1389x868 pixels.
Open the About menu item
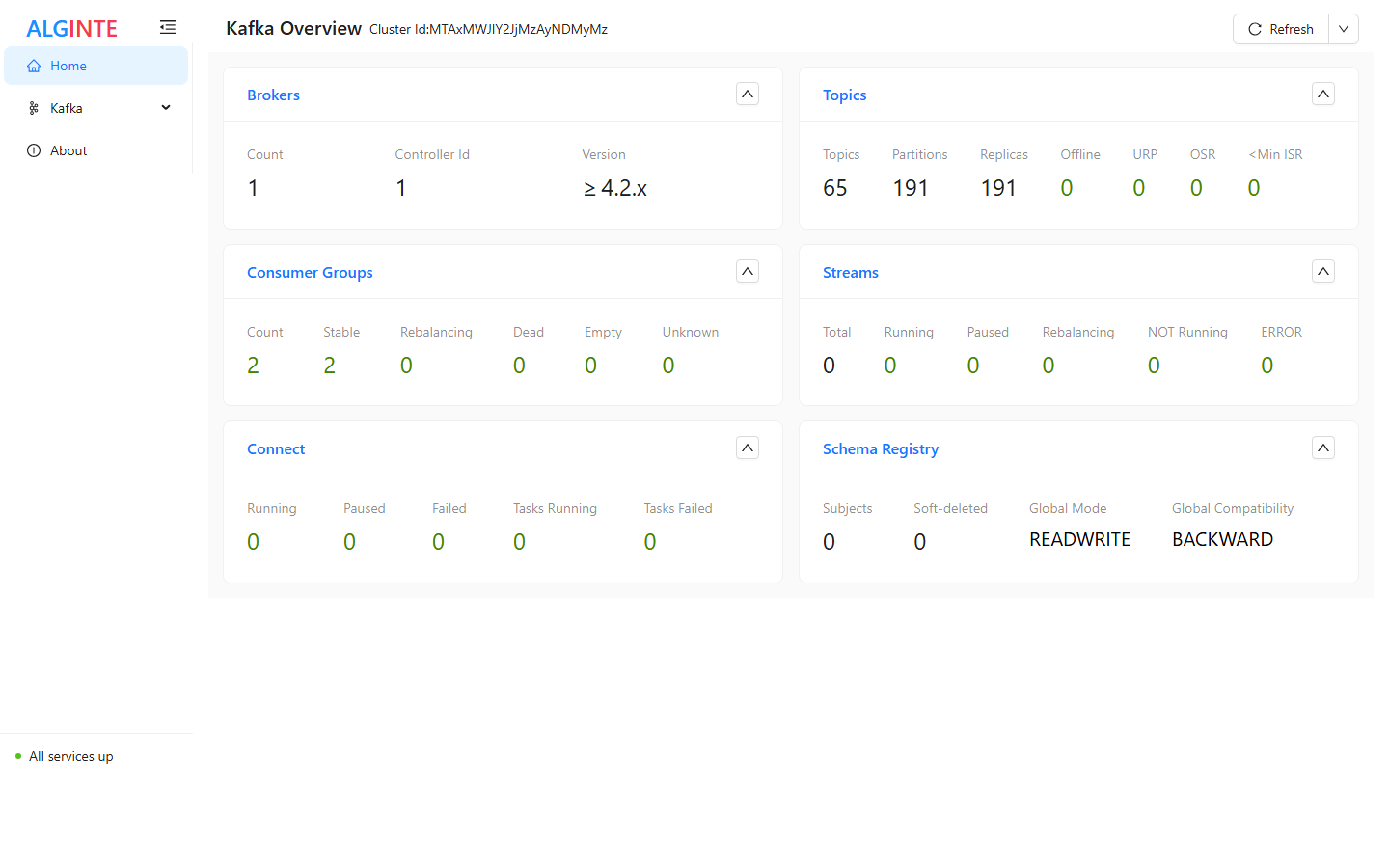point(95,150)
